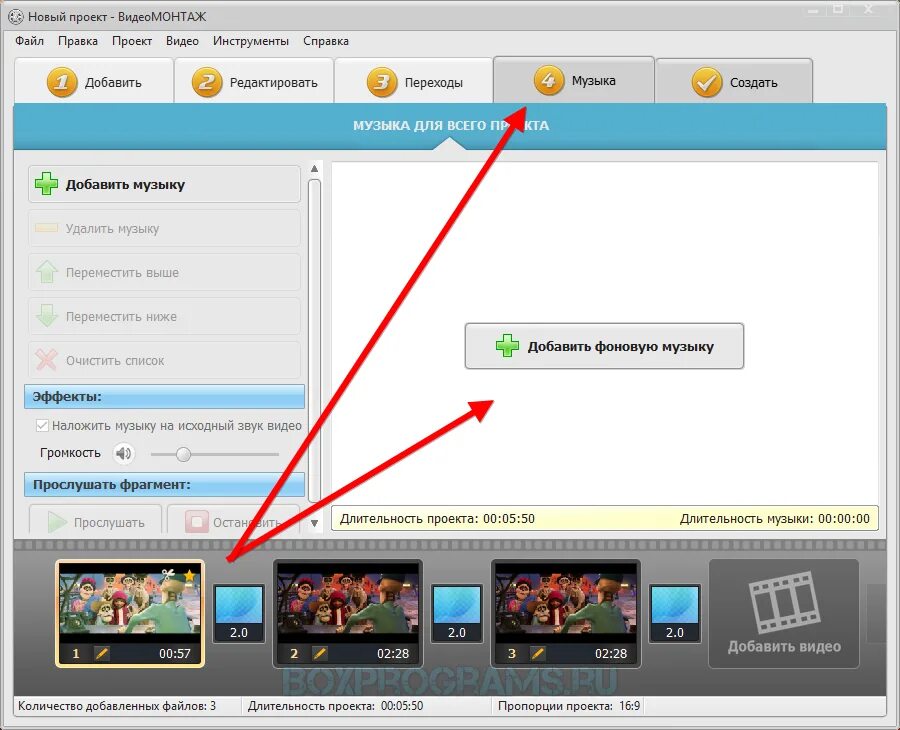Click the pencil edit icon on clip 2
This screenshot has width=900, height=730.
point(320,653)
